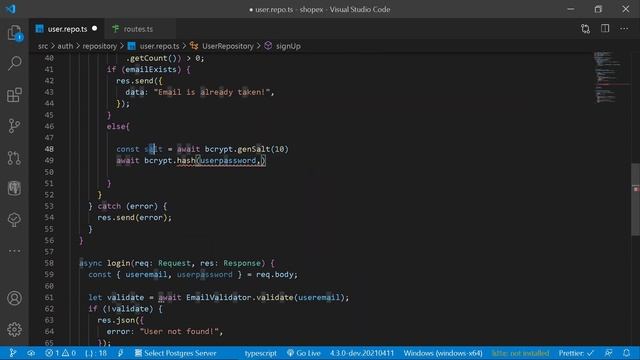
Task: Open the Manage gear icon
Action: (14, 329)
